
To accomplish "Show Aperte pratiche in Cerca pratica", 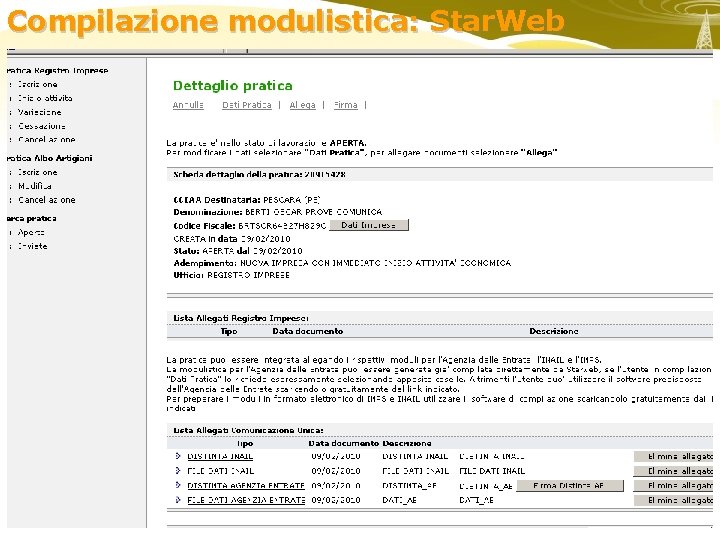I will point(31,233).
